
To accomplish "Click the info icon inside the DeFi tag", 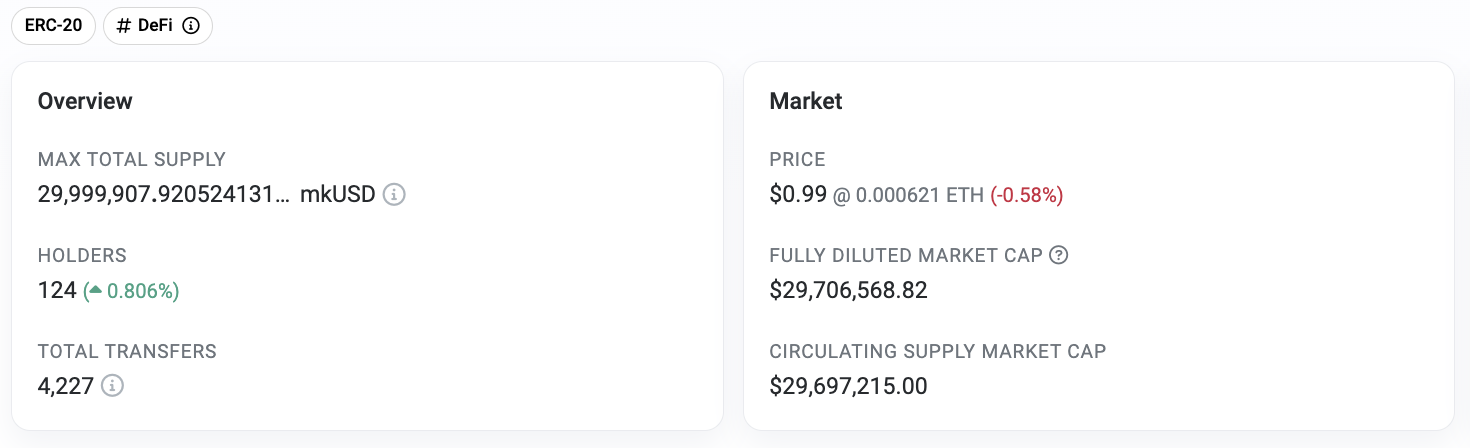I will point(191,26).
